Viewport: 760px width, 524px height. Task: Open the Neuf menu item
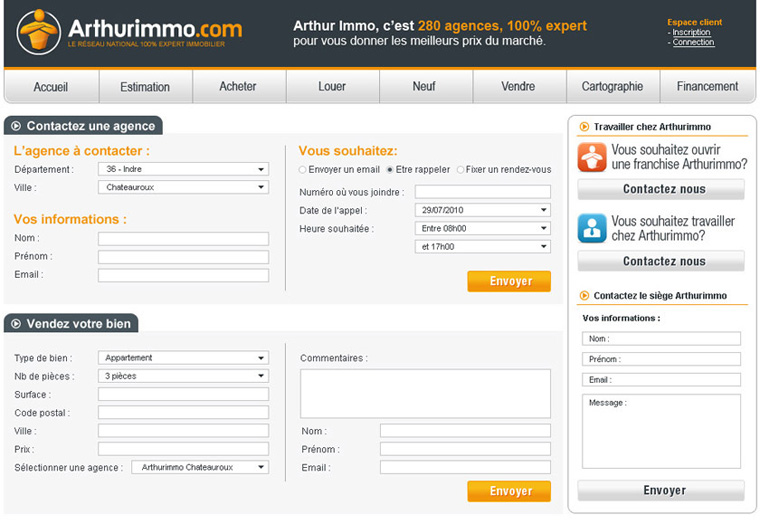click(x=426, y=87)
